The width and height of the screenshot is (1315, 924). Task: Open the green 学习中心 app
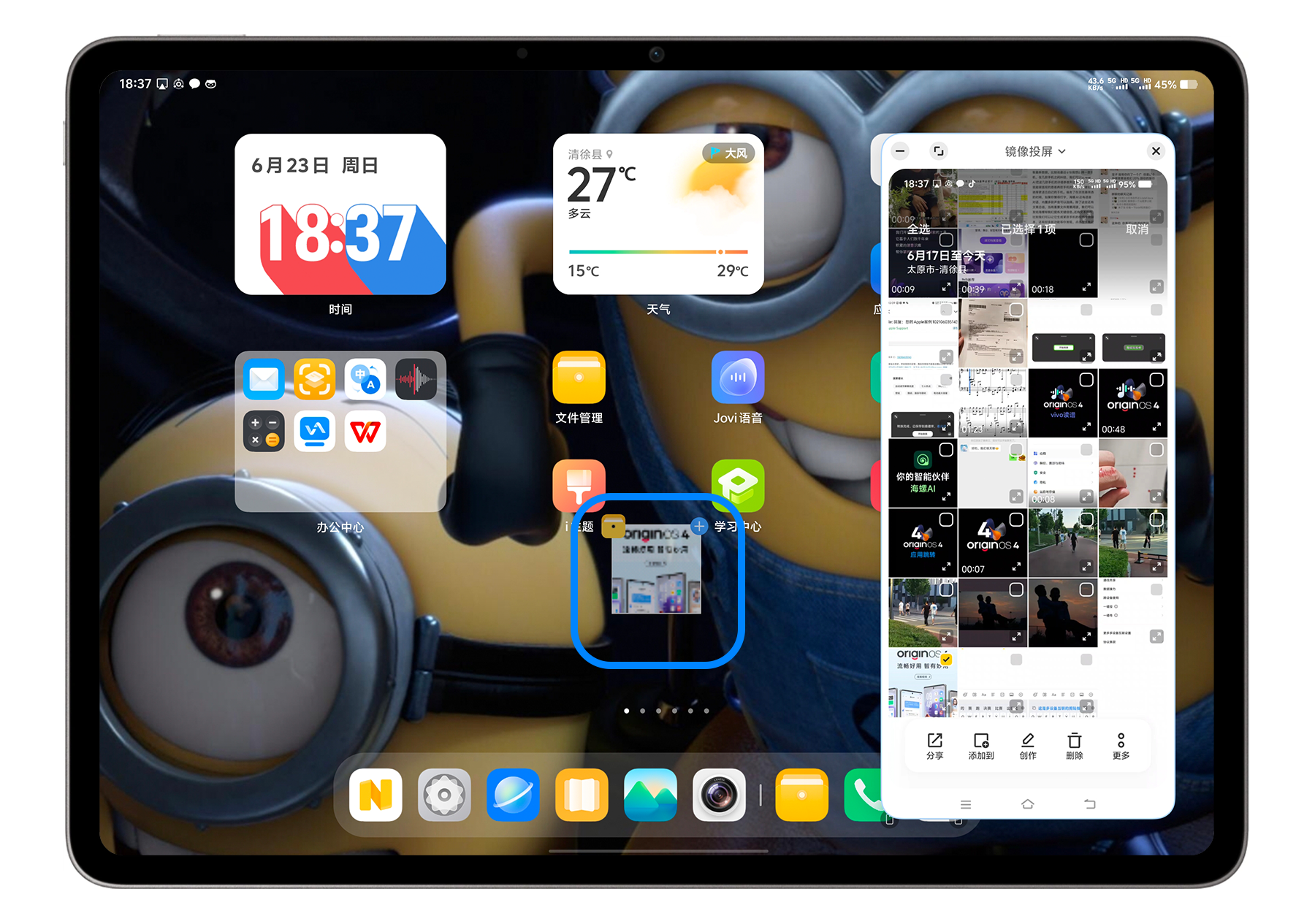tap(738, 486)
